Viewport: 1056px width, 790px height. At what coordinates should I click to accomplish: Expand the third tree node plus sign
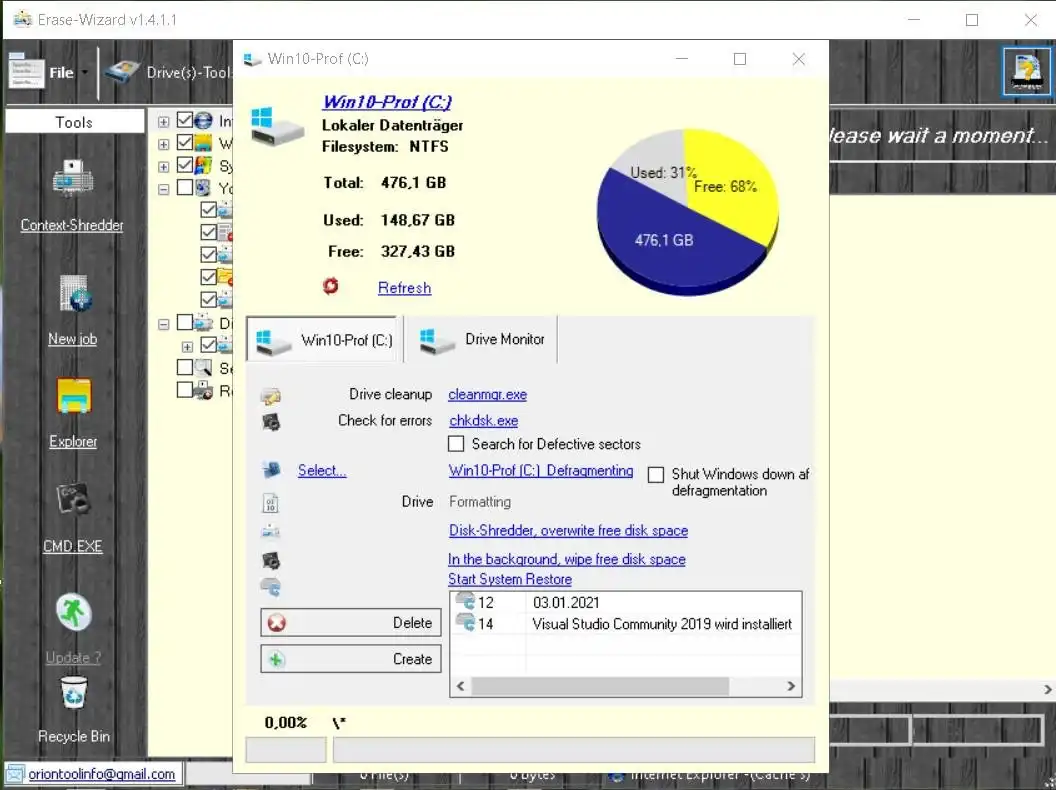pyautogui.click(x=164, y=166)
